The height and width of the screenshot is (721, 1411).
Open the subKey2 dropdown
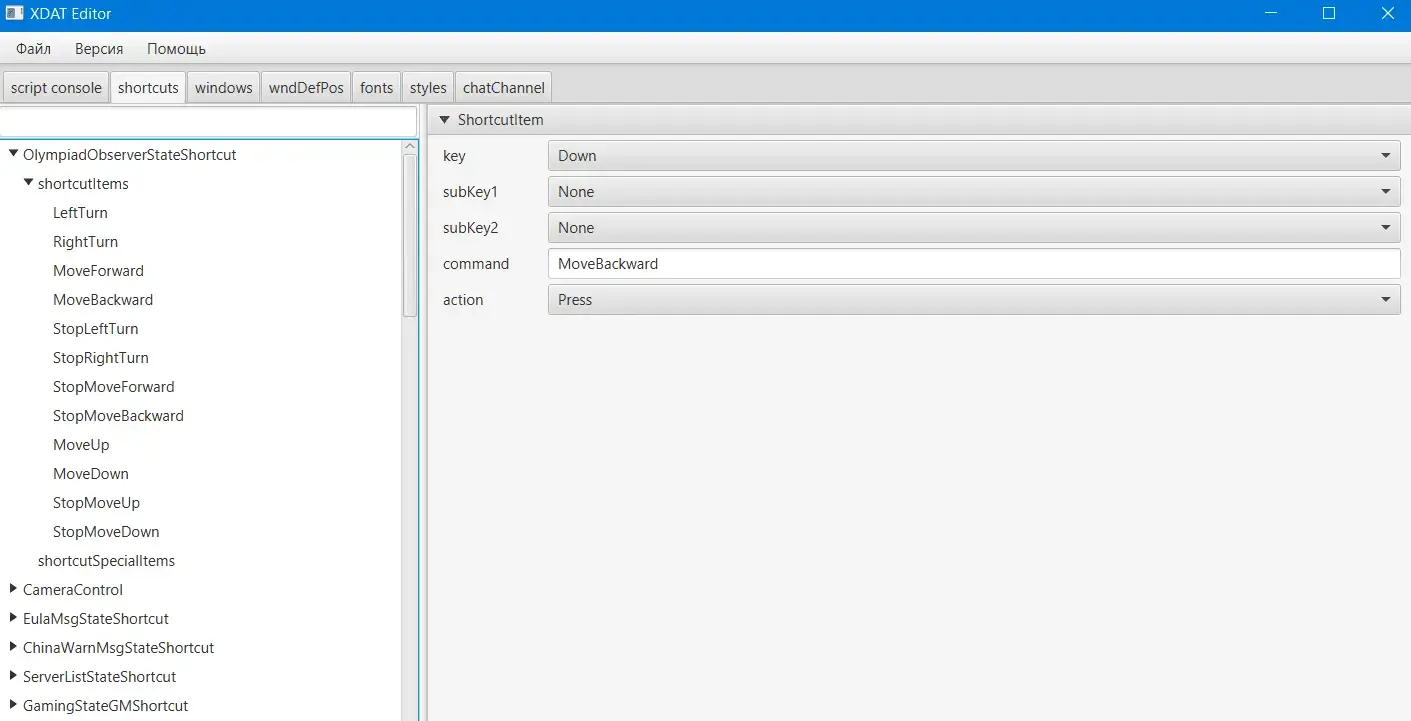(974, 227)
